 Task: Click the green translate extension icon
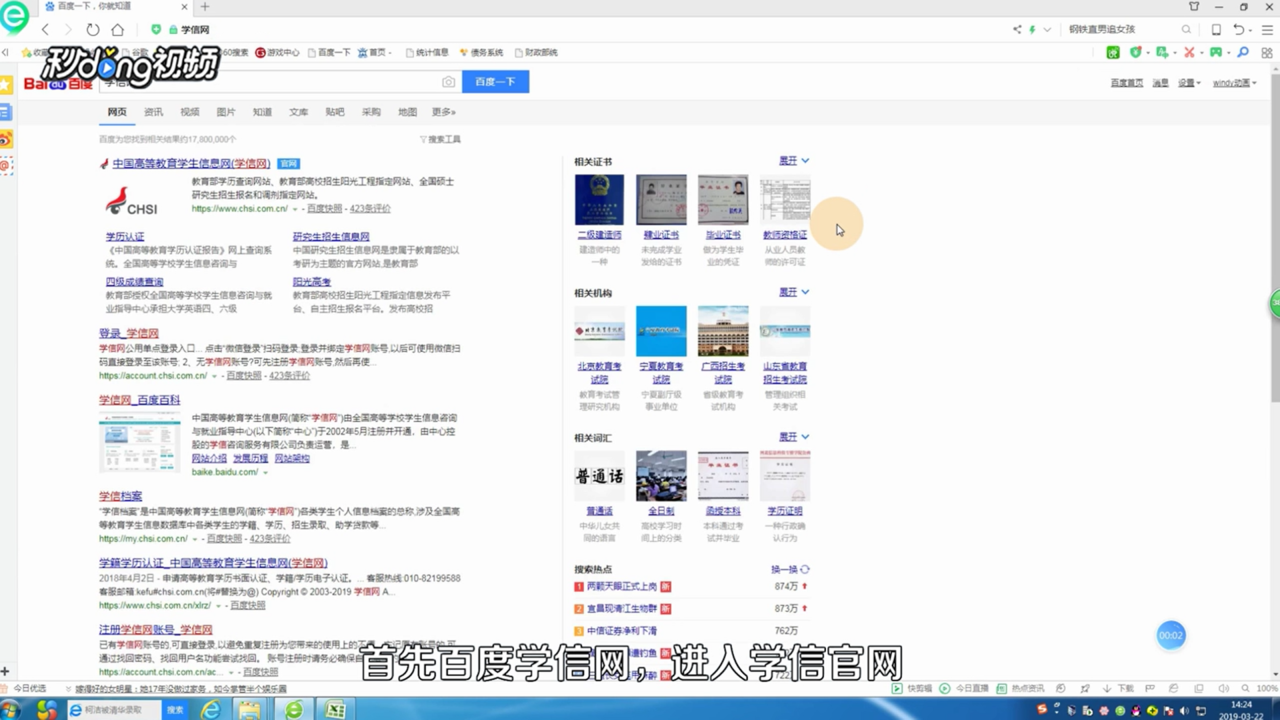(x=1162, y=52)
